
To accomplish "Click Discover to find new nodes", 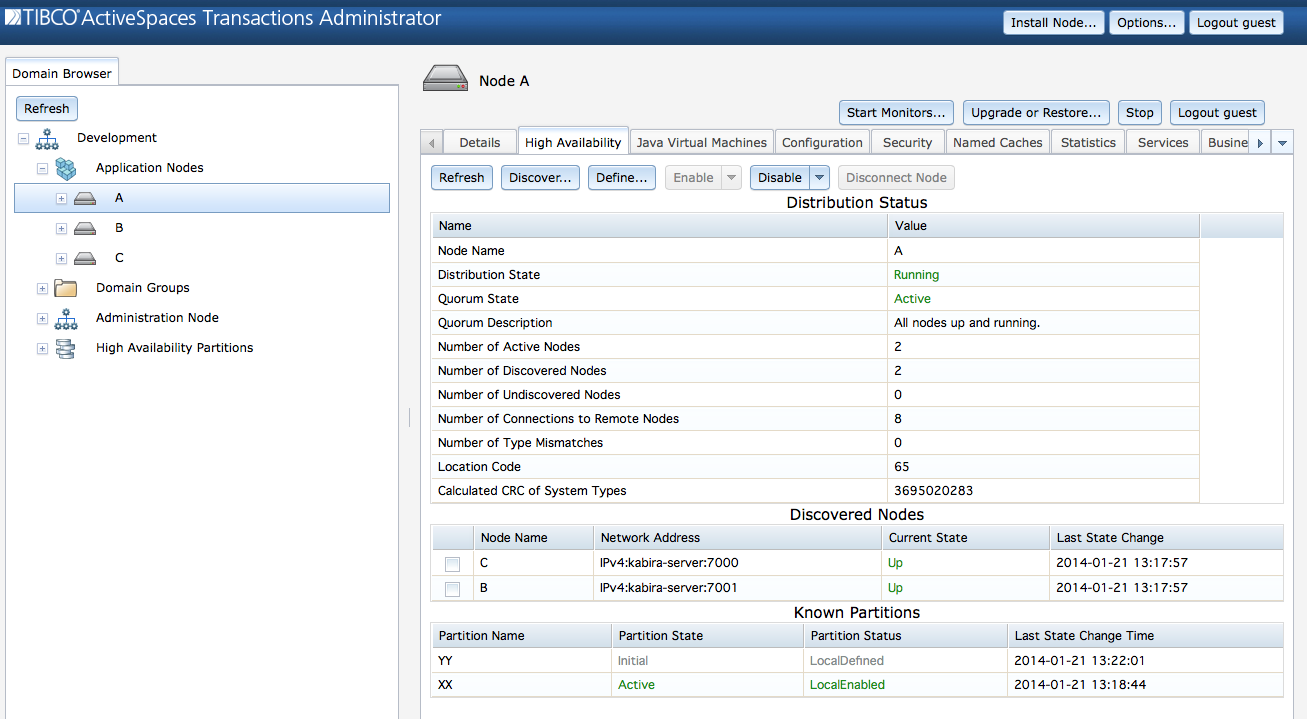I will point(540,177).
